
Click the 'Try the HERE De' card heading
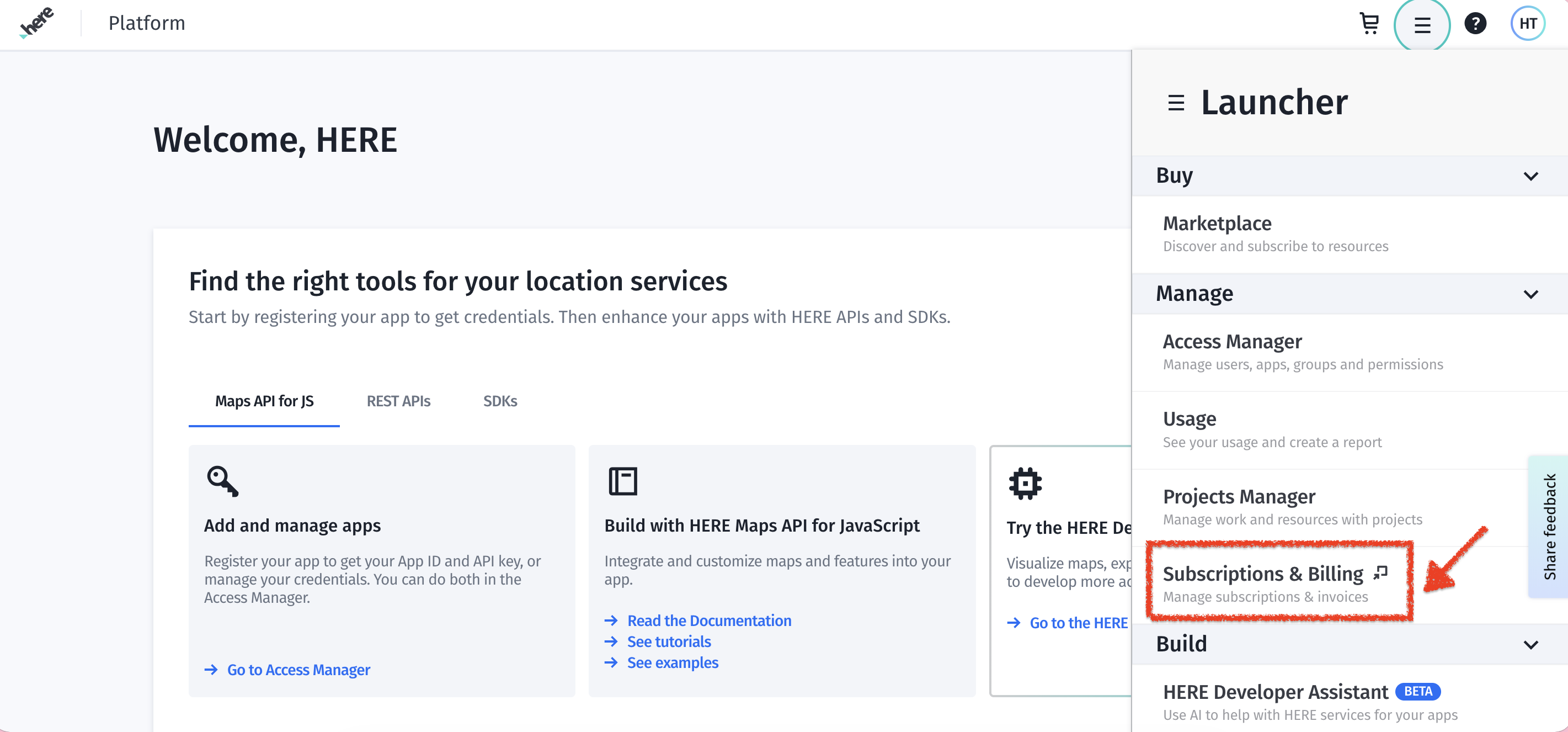1069,528
